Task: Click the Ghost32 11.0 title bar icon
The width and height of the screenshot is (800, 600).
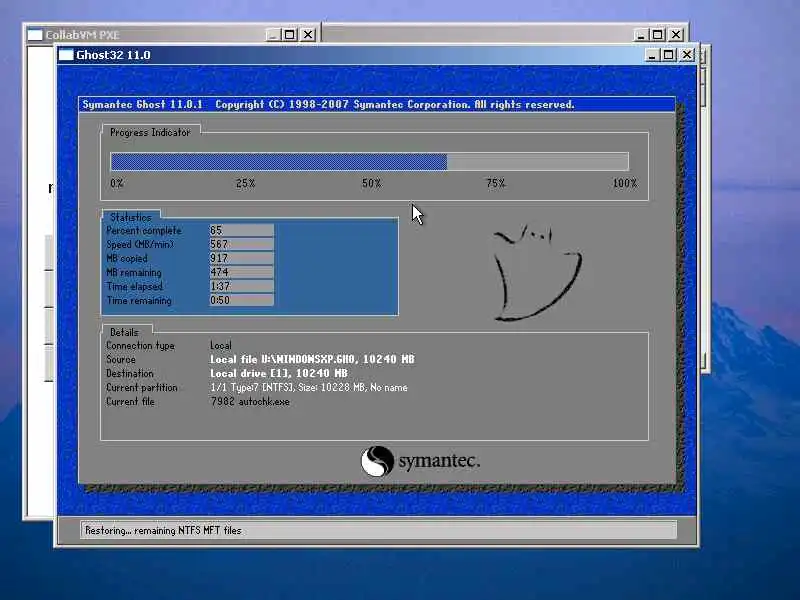Action: [66, 55]
